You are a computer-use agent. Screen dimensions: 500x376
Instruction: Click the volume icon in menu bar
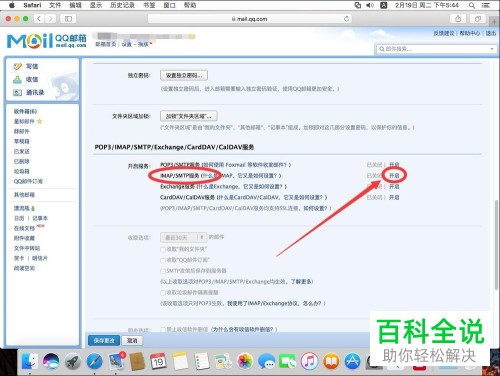pyautogui.click(x=370, y=5)
